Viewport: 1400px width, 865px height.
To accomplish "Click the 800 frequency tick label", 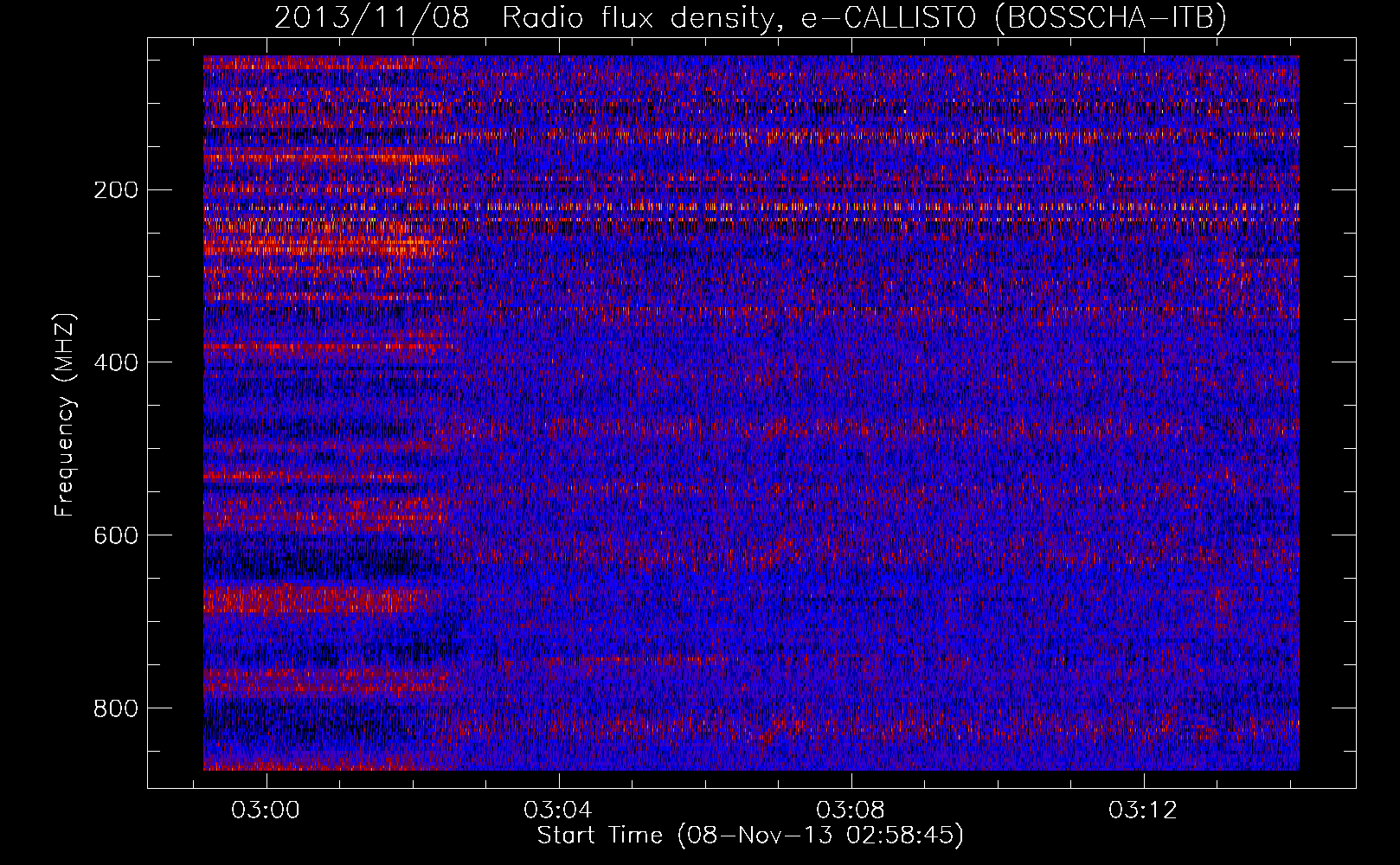I will [x=115, y=708].
